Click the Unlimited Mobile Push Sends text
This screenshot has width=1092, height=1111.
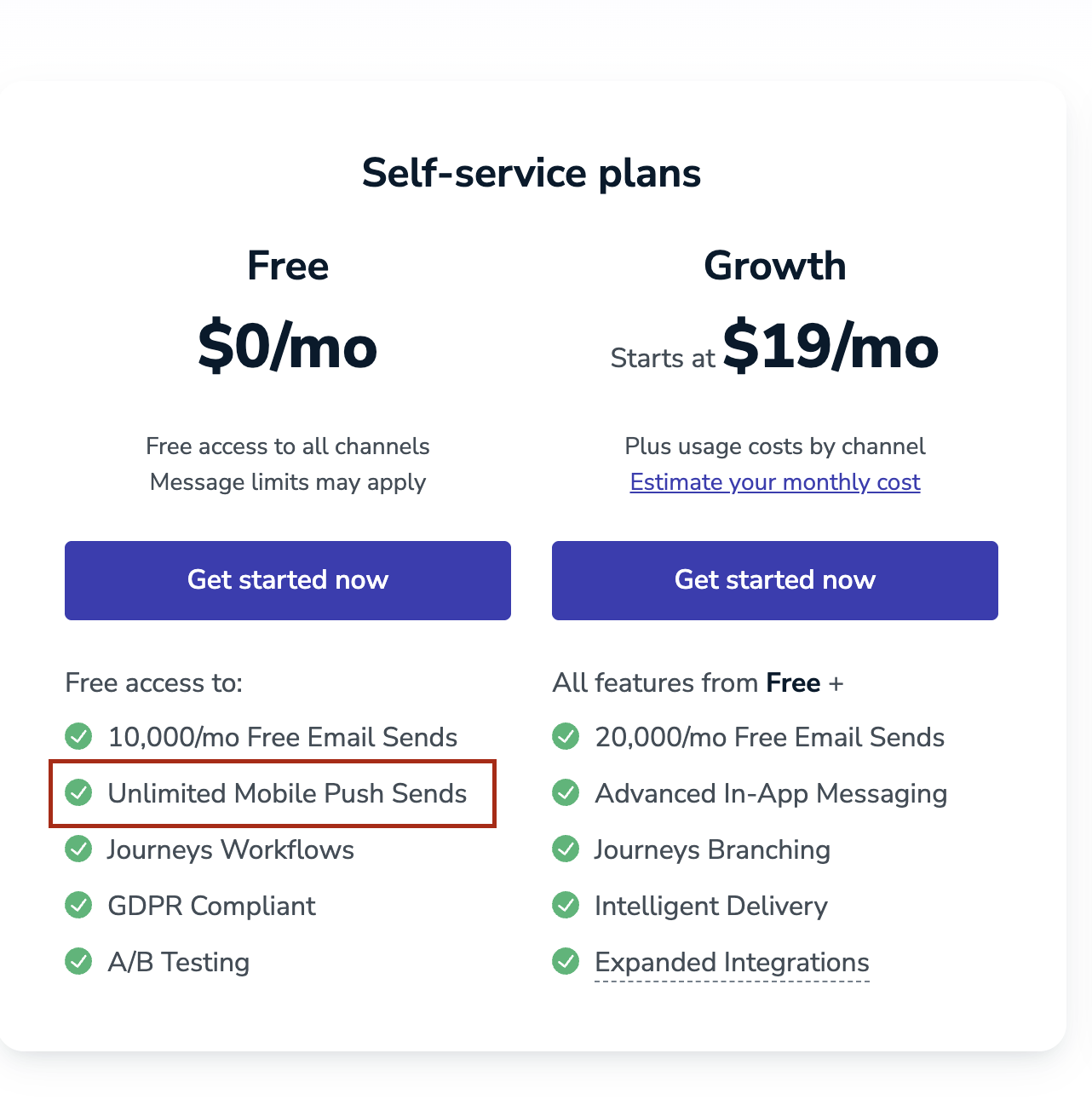(287, 793)
